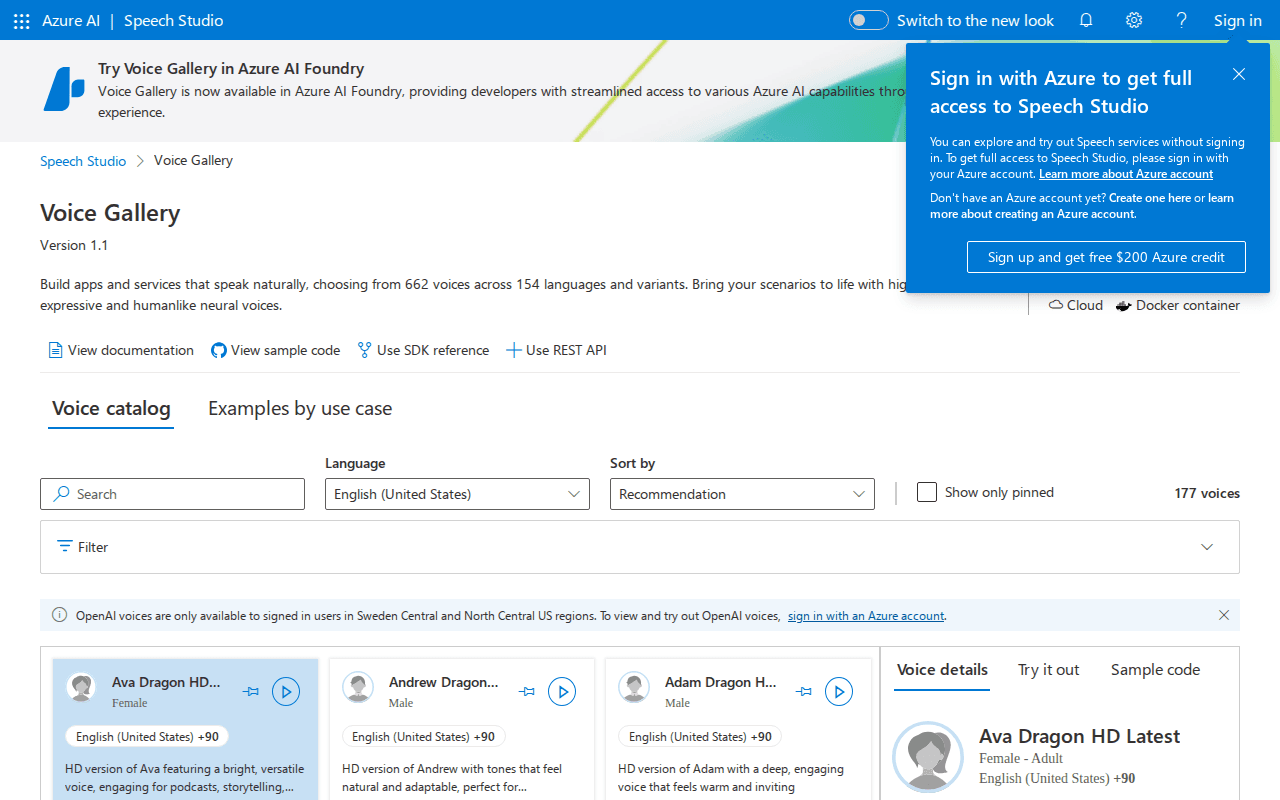Click the Cloud deployment label

pyautogui.click(x=1076, y=305)
